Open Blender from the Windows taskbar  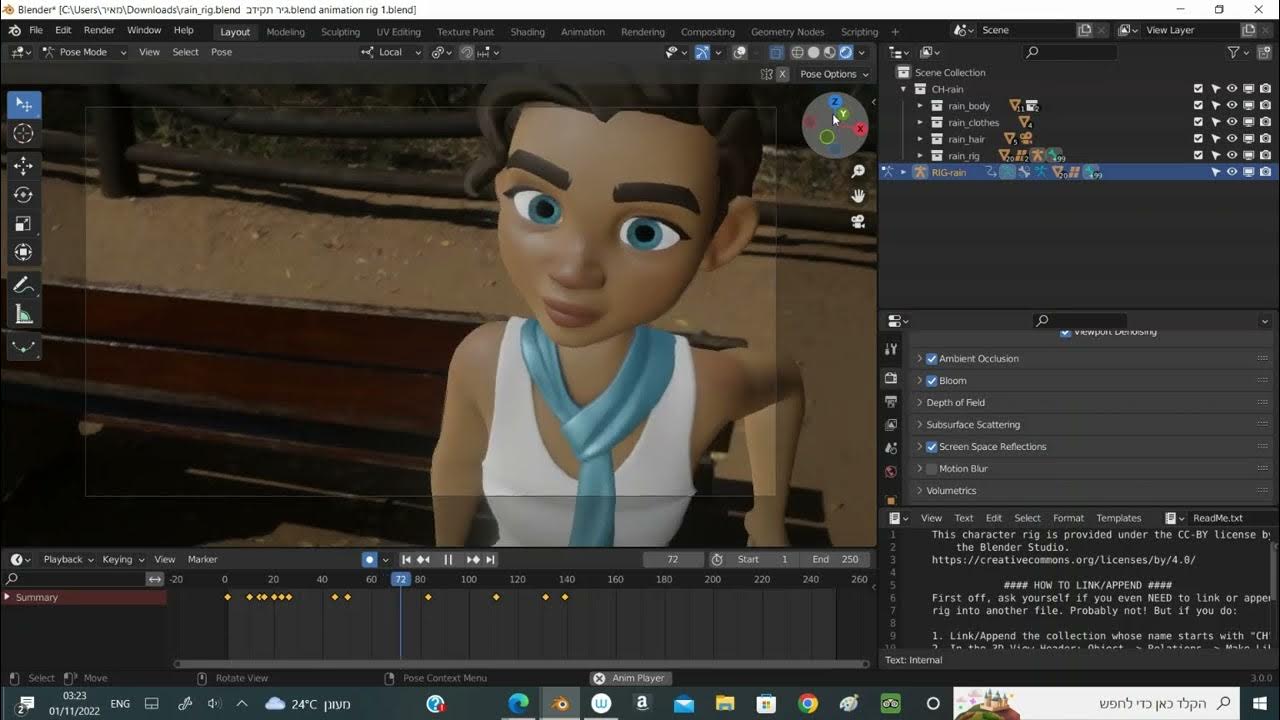point(559,704)
